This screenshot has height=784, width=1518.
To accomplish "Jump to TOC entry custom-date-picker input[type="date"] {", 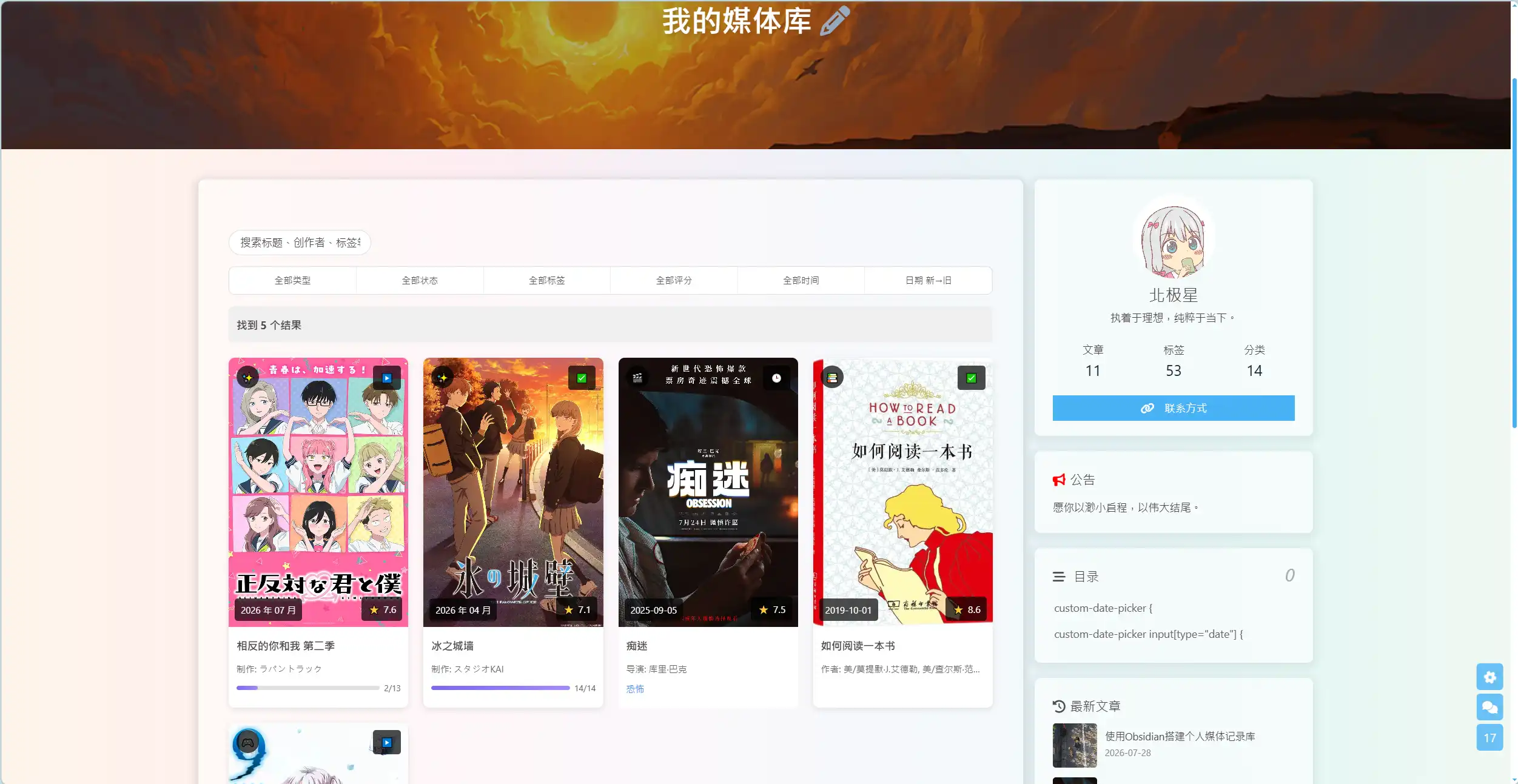I will 1149,634.
